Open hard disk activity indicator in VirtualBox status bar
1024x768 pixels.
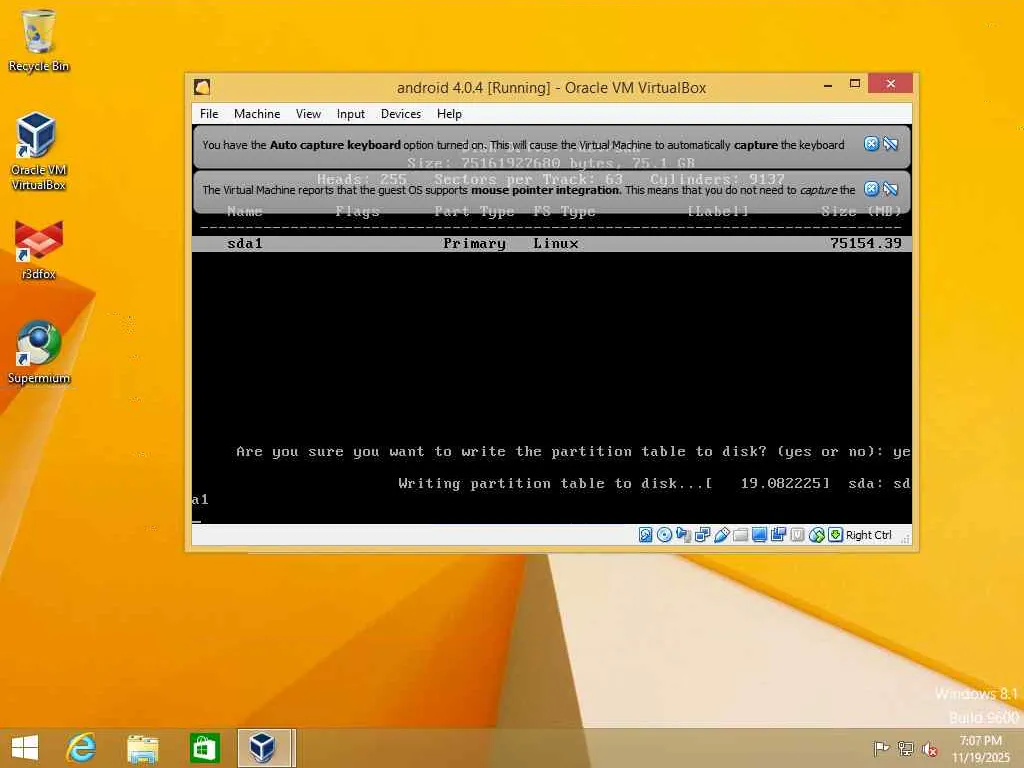[645, 535]
